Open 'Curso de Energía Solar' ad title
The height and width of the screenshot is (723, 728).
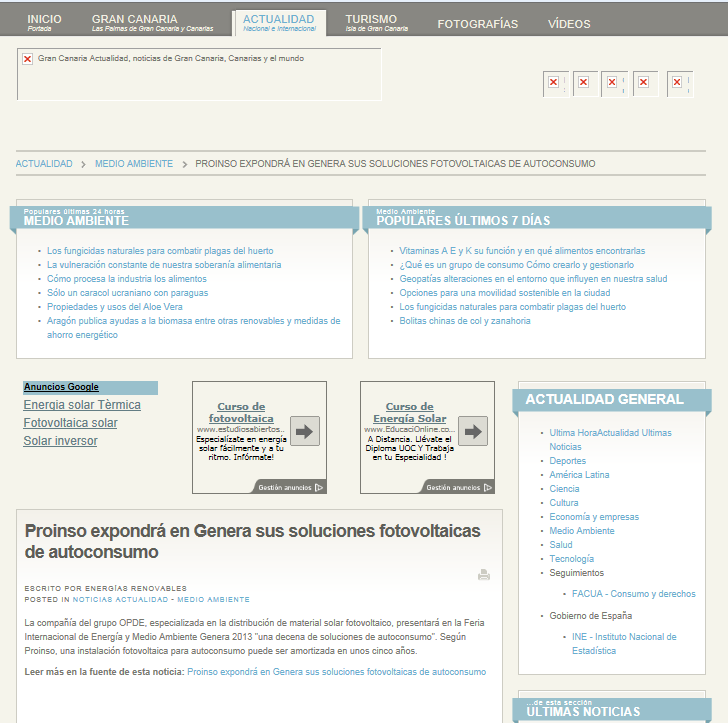[x=410, y=412]
